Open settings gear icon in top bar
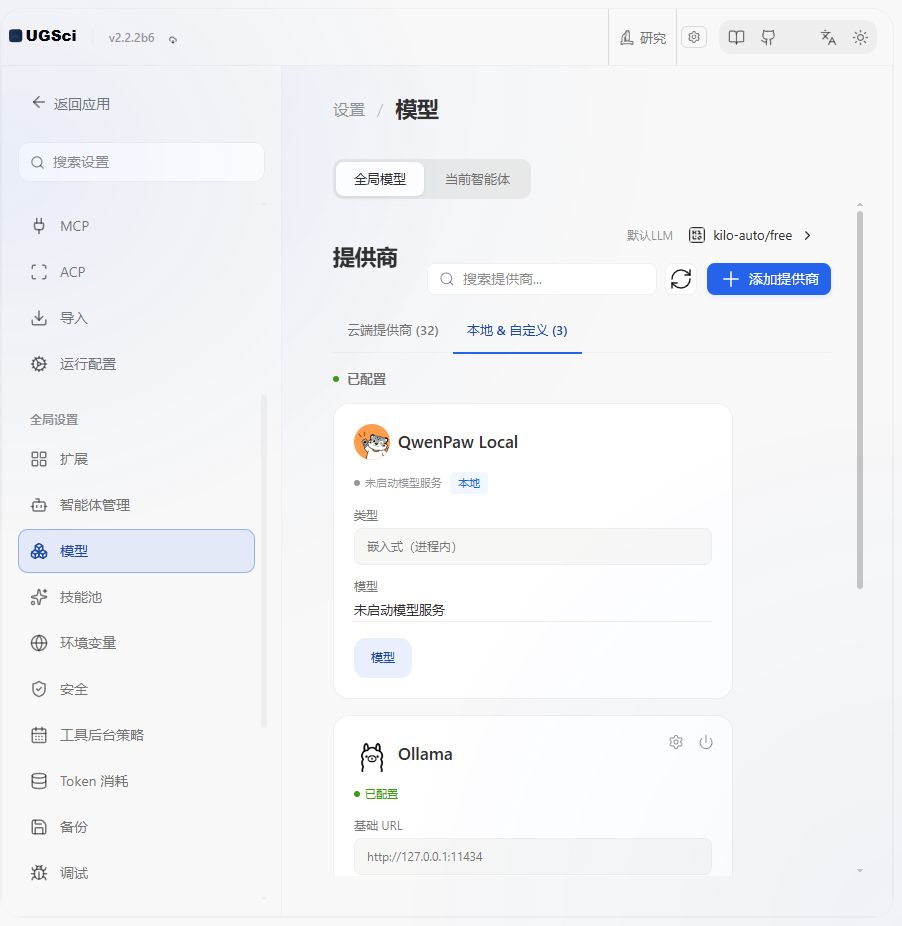The height and width of the screenshot is (926, 902). [694, 37]
